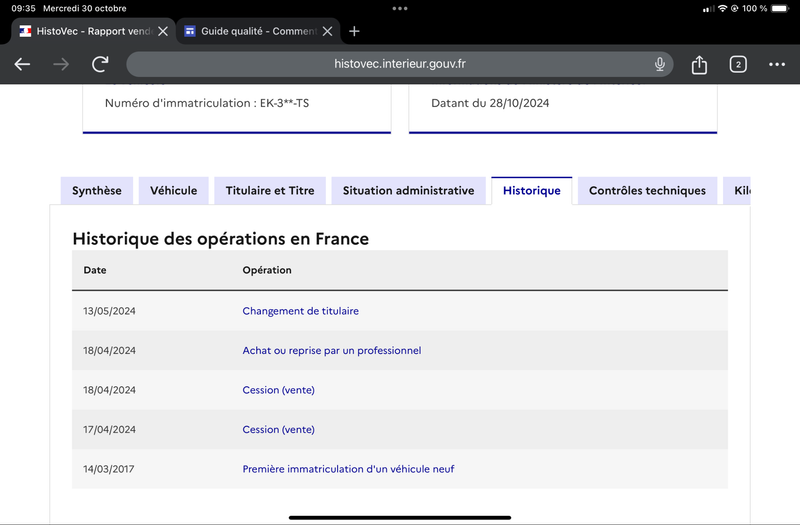Tap the home indicator bar

pos(400,518)
